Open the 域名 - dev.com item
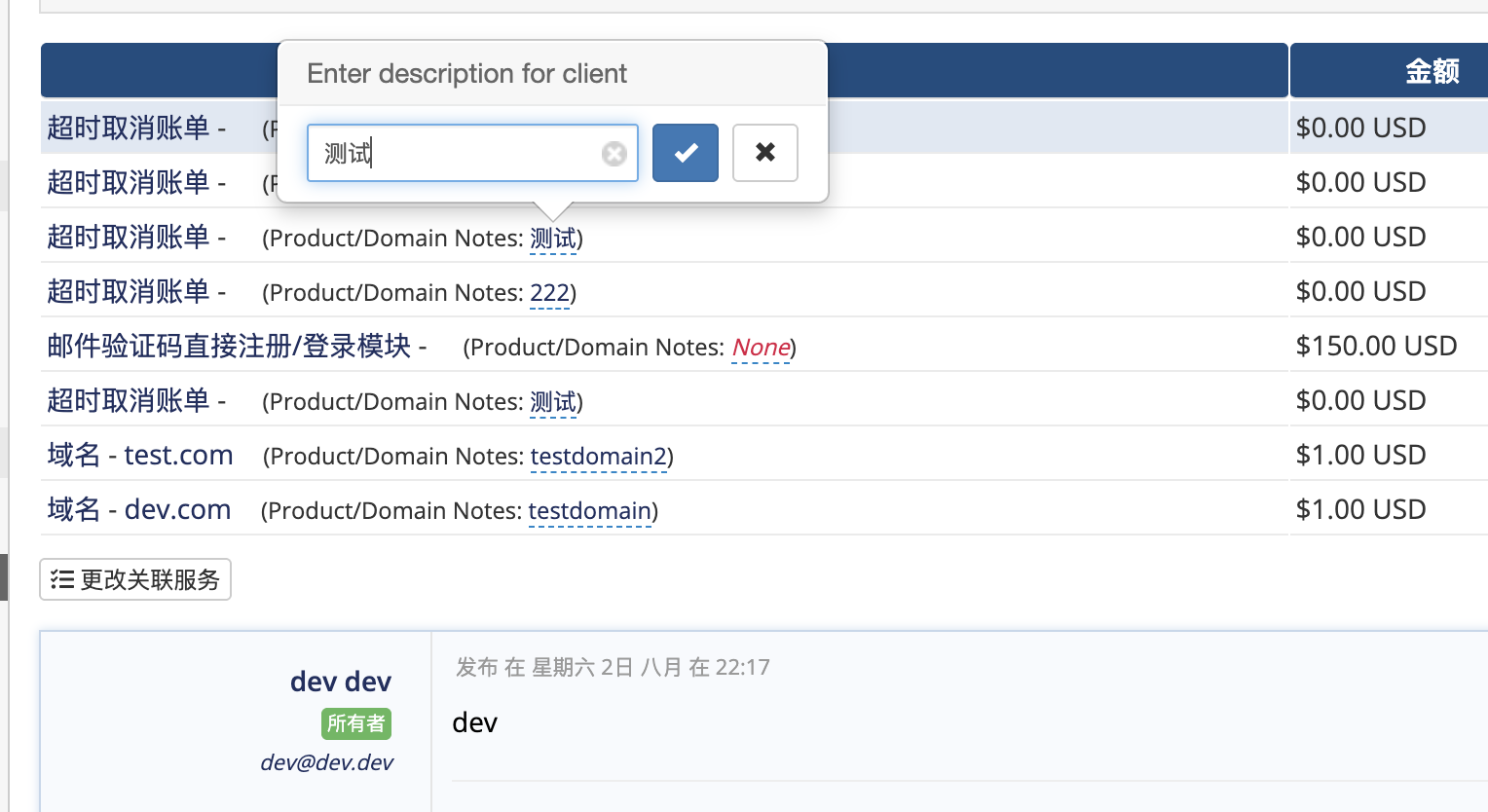Viewport: 1488px width, 812px height. (x=139, y=510)
